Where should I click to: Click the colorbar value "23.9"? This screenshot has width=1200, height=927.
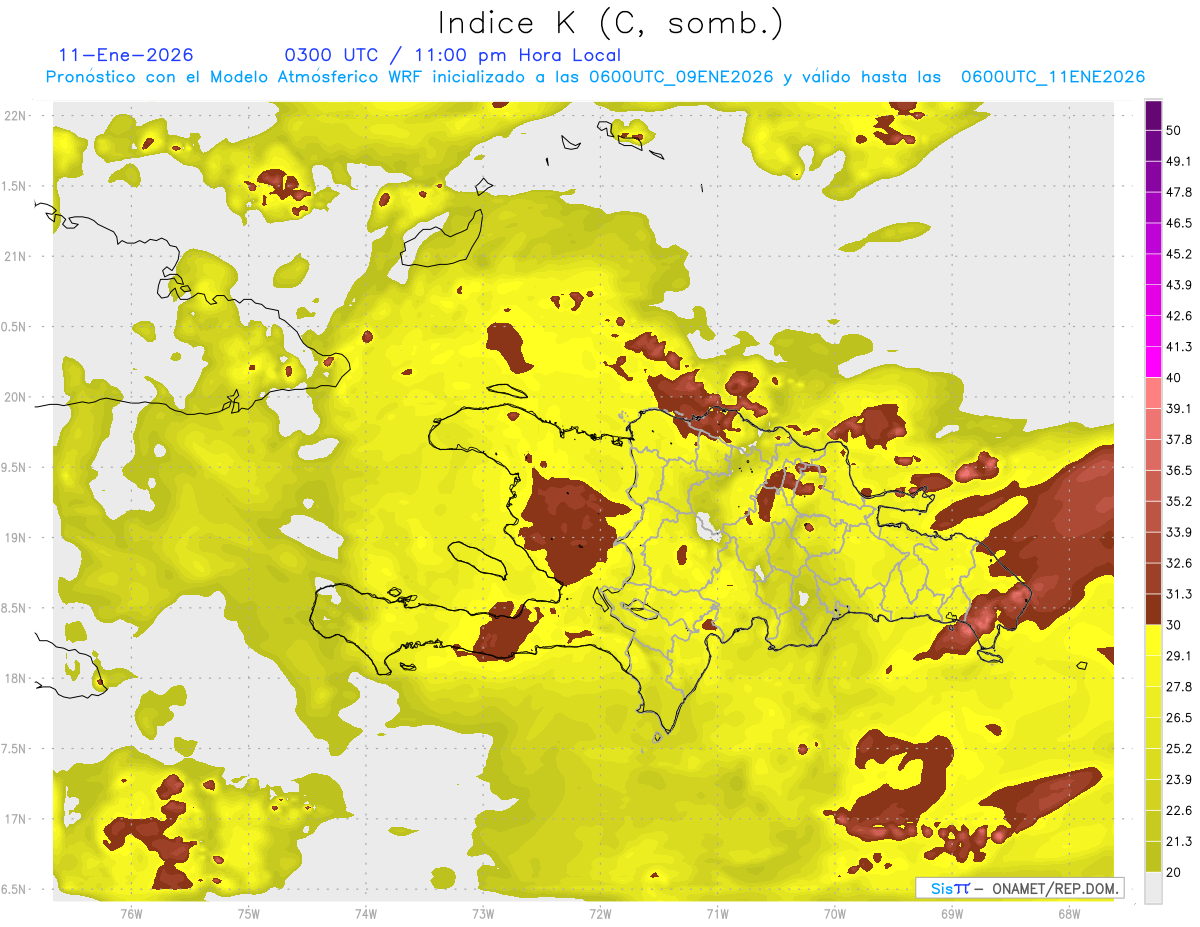pos(1178,780)
